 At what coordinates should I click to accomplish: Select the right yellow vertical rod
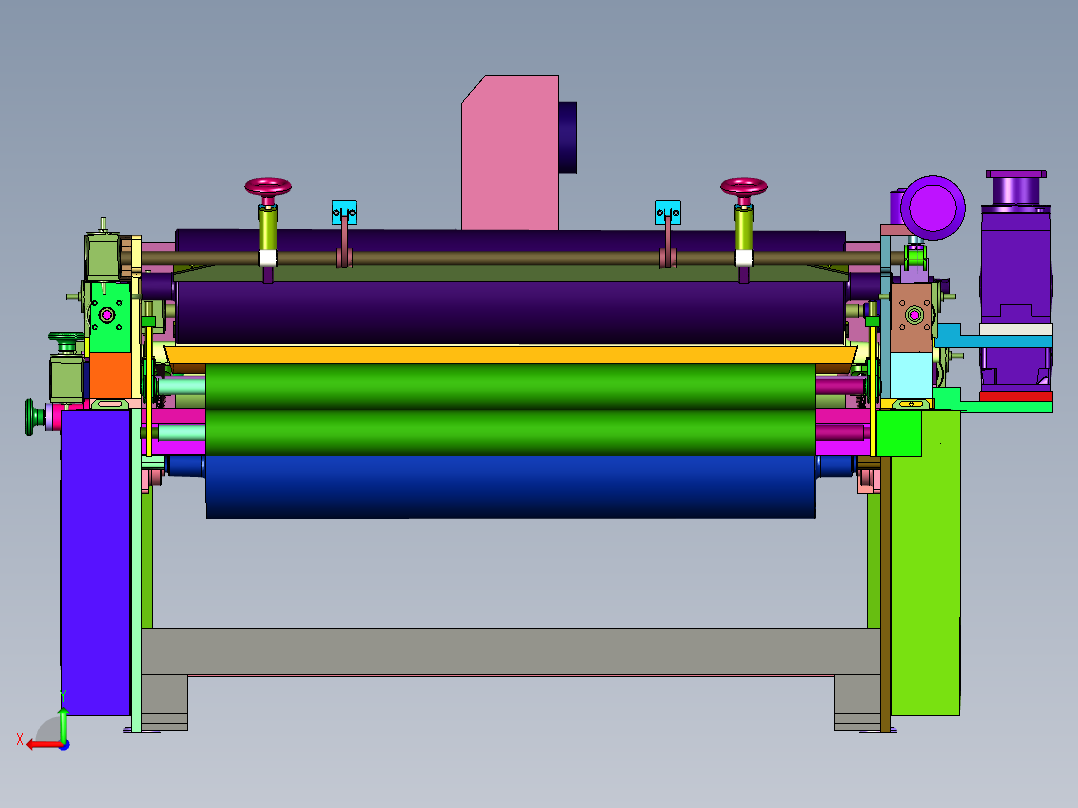pos(873,390)
